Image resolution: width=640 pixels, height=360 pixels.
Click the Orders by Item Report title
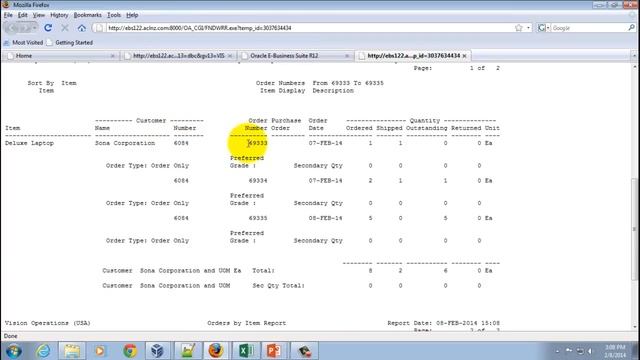tap(247, 323)
